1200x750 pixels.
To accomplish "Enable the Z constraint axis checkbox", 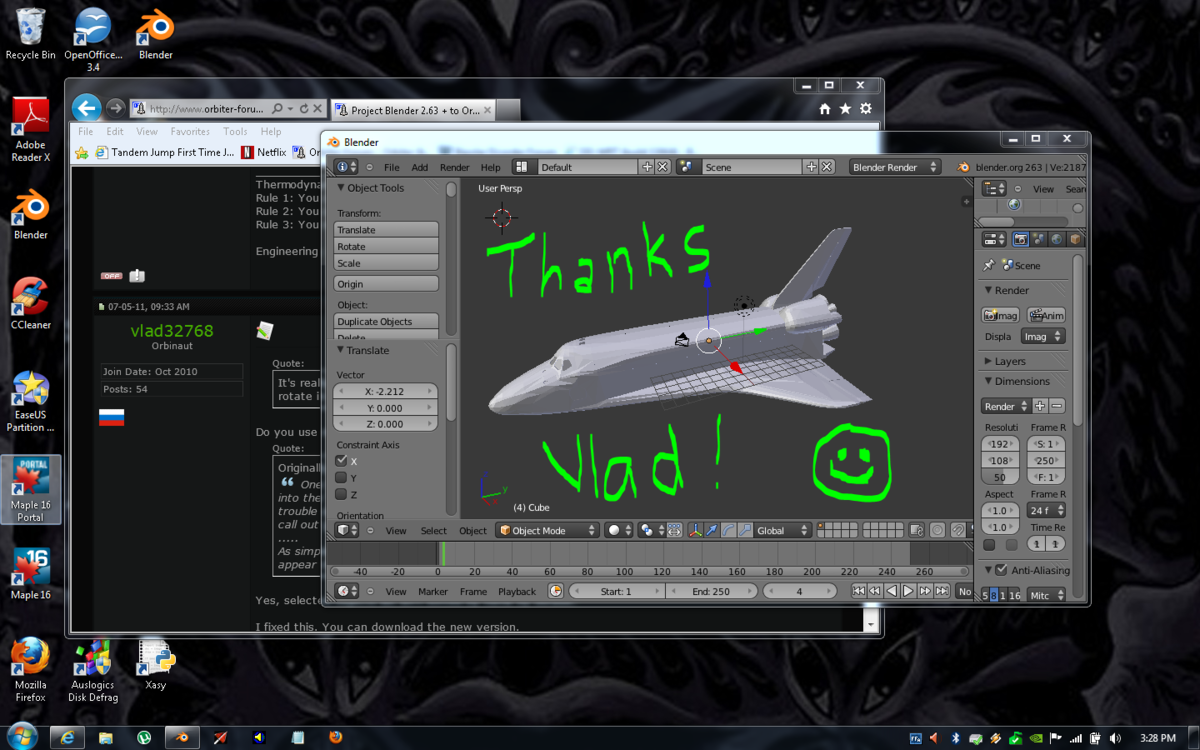I will pos(341,494).
